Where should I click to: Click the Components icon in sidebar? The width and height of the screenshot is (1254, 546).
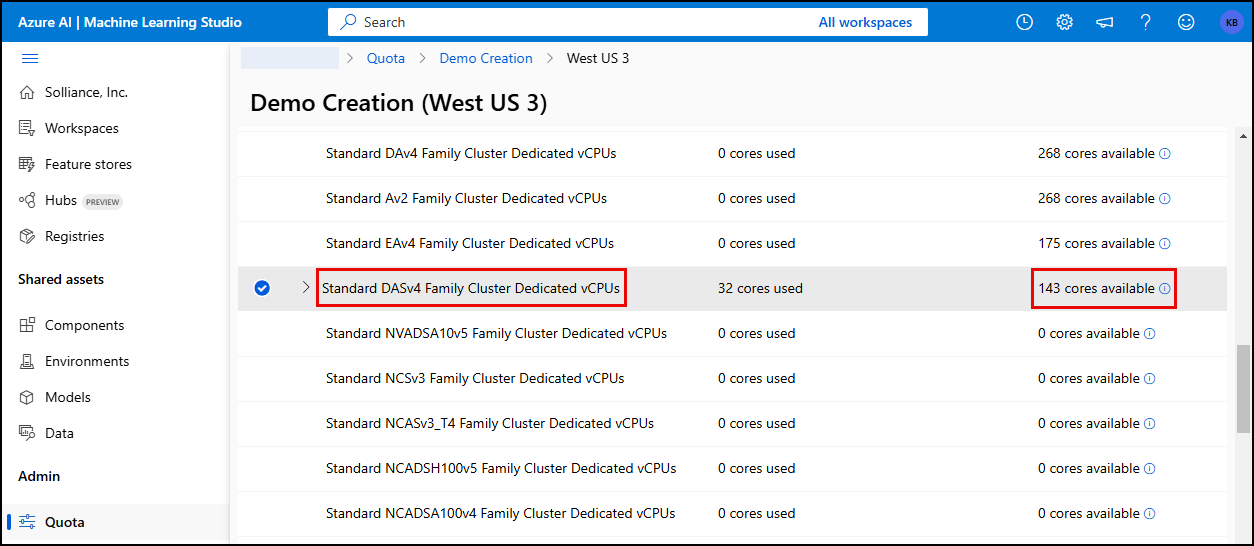(27, 325)
